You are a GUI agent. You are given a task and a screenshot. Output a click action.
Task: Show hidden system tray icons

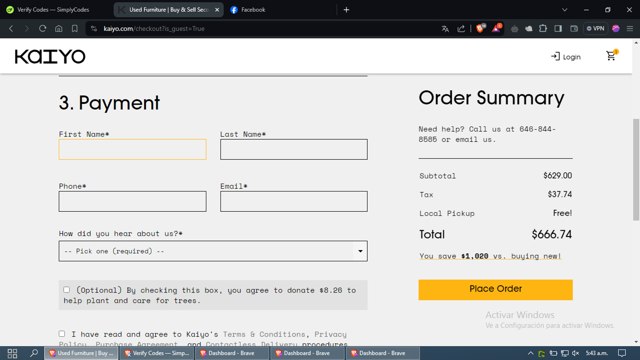pyautogui.click(x=530, y=353)
